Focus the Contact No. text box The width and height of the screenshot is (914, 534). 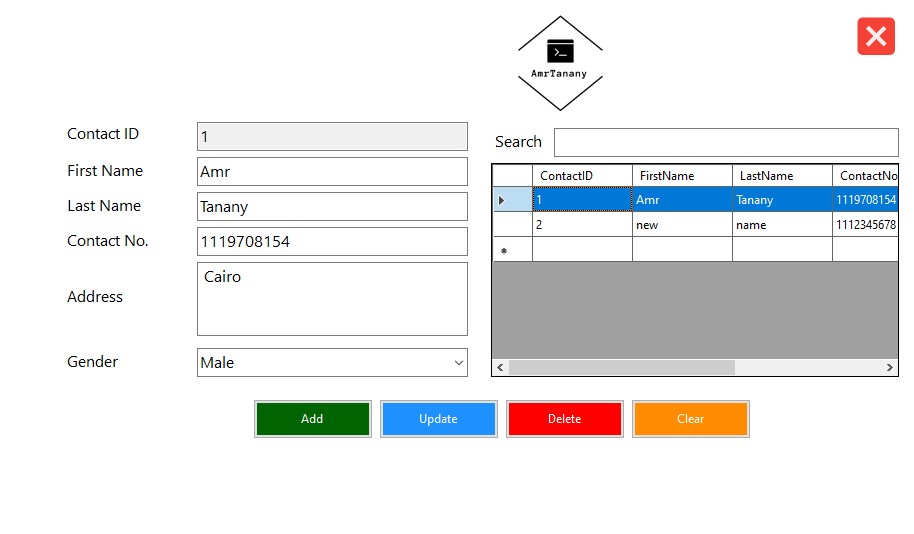[332, 241]
